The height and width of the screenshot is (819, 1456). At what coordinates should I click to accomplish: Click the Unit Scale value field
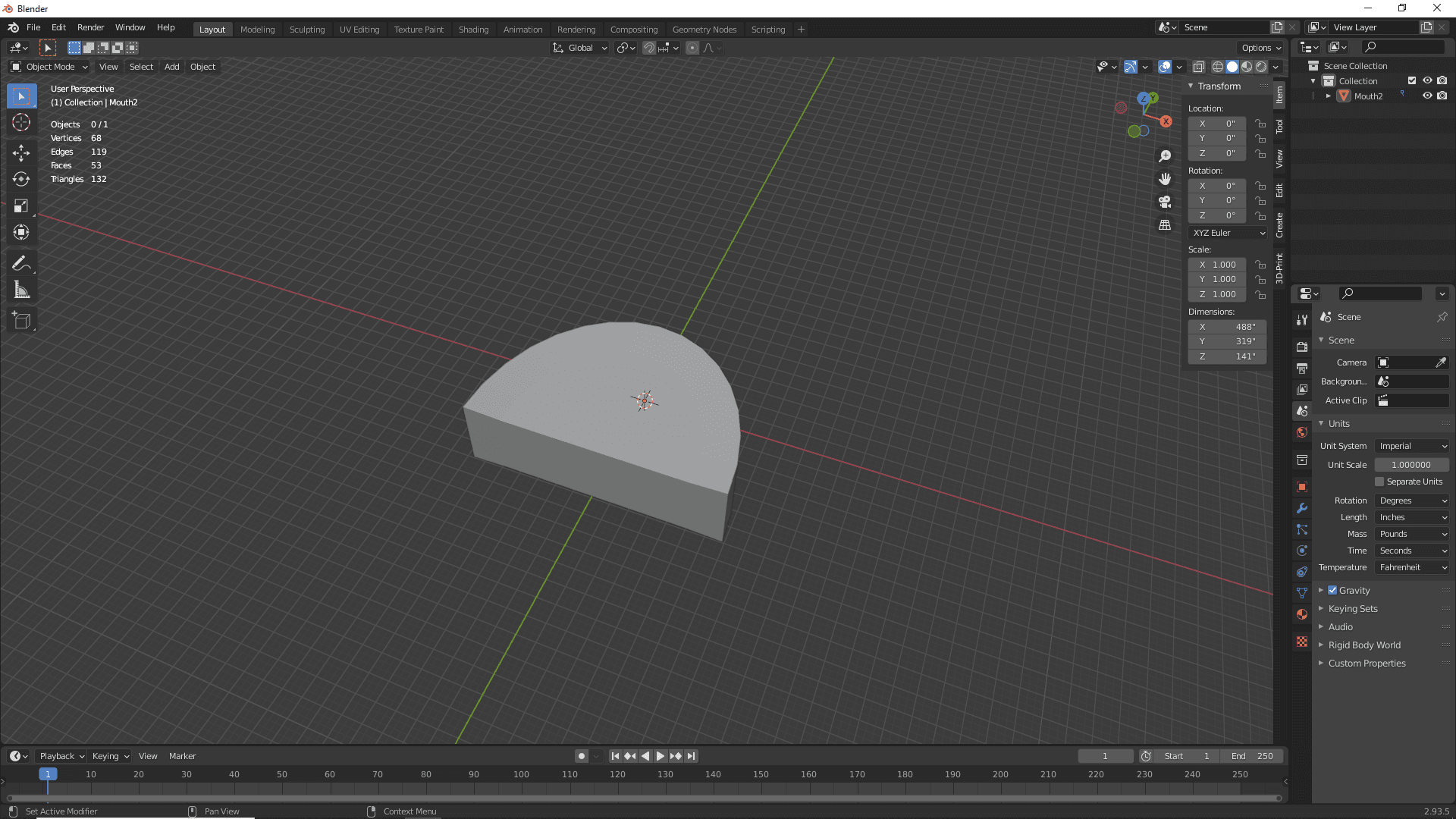tap(1411, 465)
